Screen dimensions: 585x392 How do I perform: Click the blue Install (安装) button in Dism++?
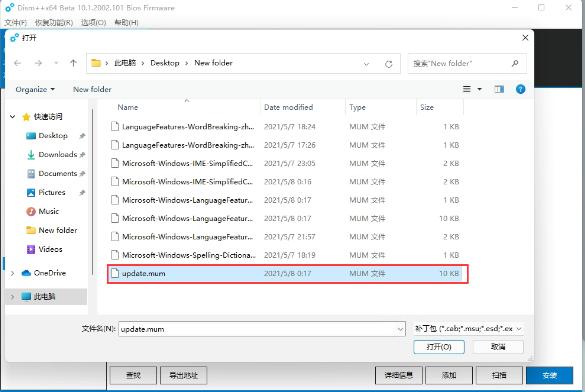pyautogui.click(x=550, y=375)
